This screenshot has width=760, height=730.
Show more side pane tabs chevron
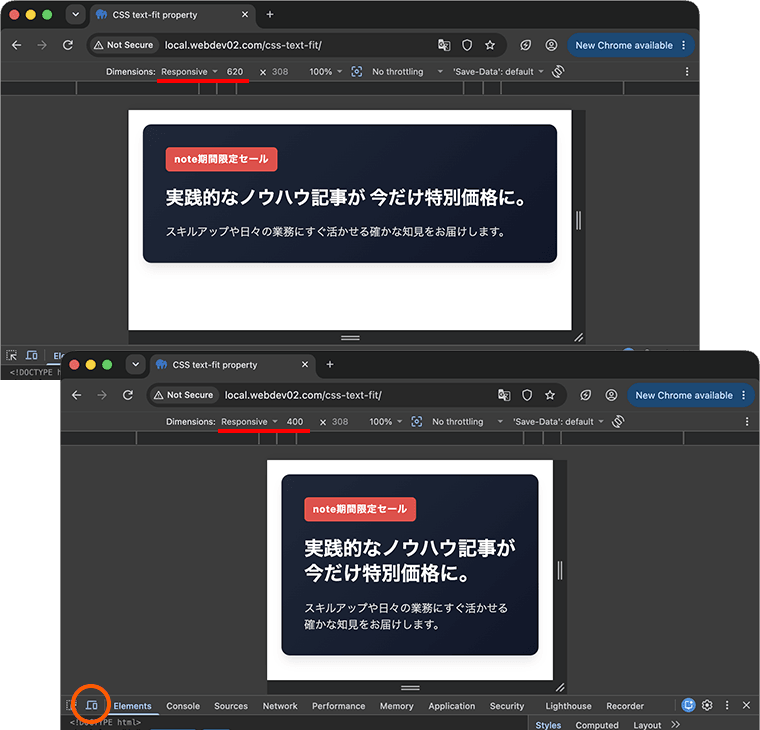click(x=676, y=724)
